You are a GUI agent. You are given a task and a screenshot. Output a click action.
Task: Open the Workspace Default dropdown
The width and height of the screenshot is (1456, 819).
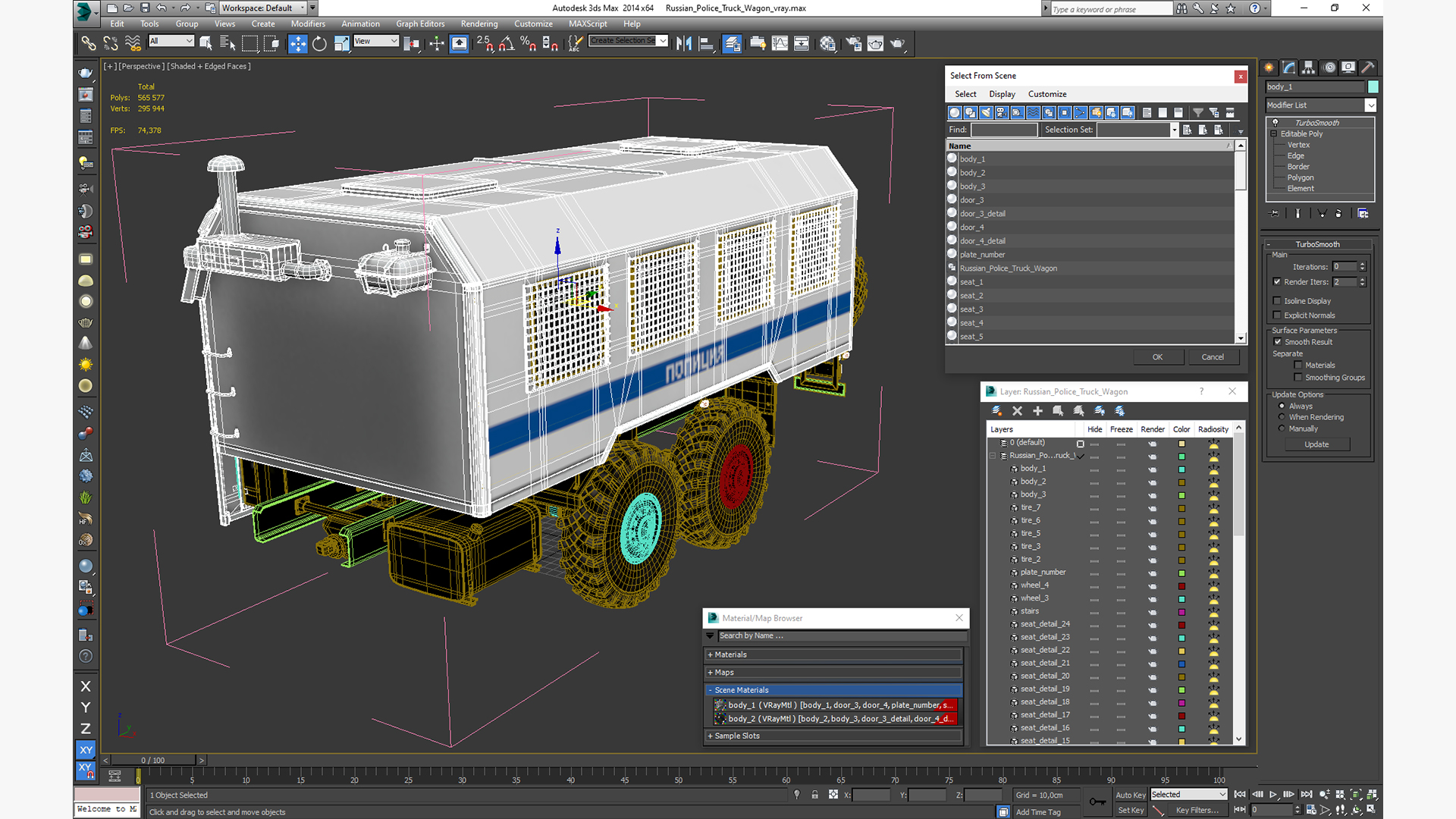pyautogui.click(x=263, y=8)
